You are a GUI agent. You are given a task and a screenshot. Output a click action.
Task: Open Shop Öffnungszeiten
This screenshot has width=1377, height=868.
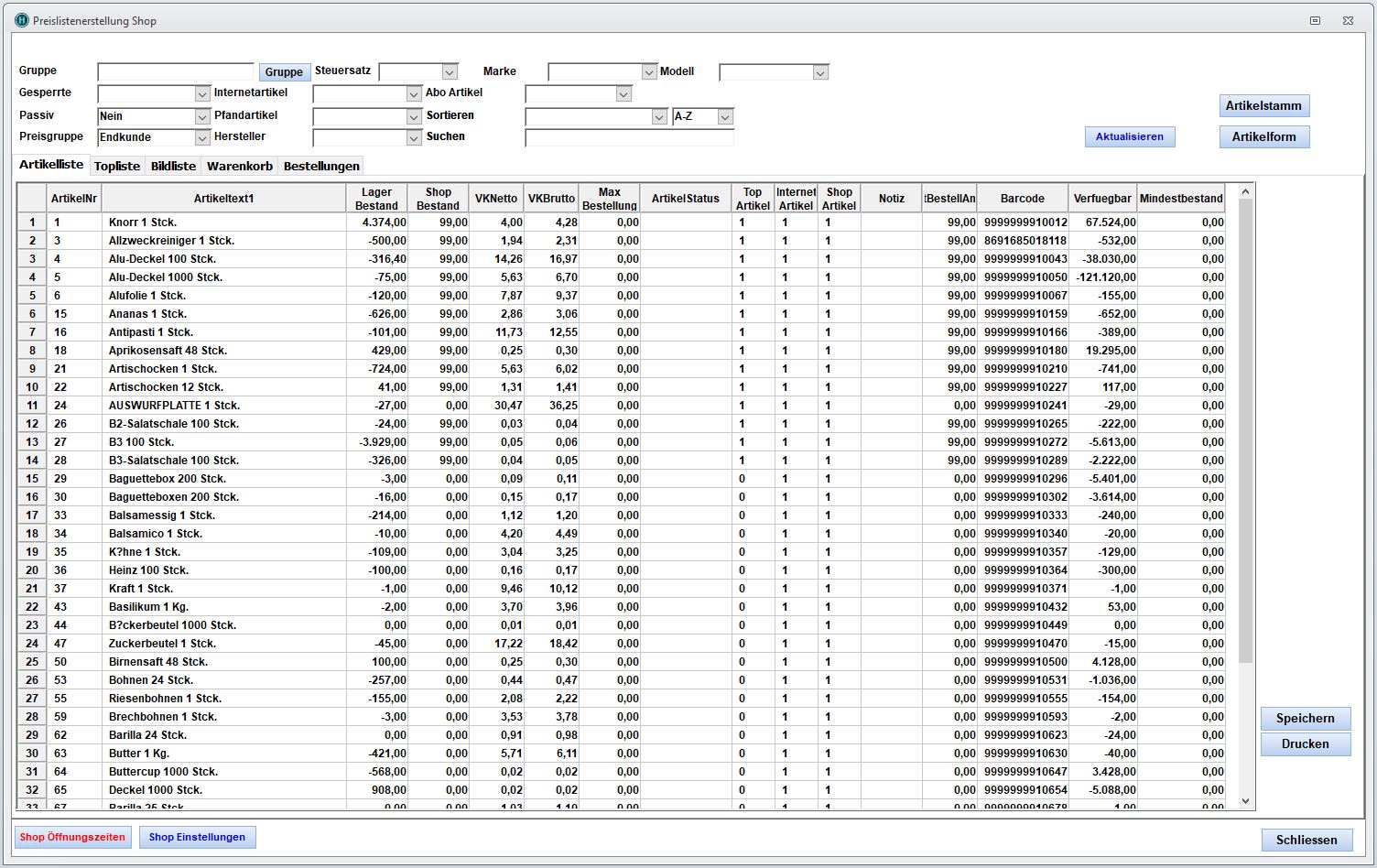[72, 837]
